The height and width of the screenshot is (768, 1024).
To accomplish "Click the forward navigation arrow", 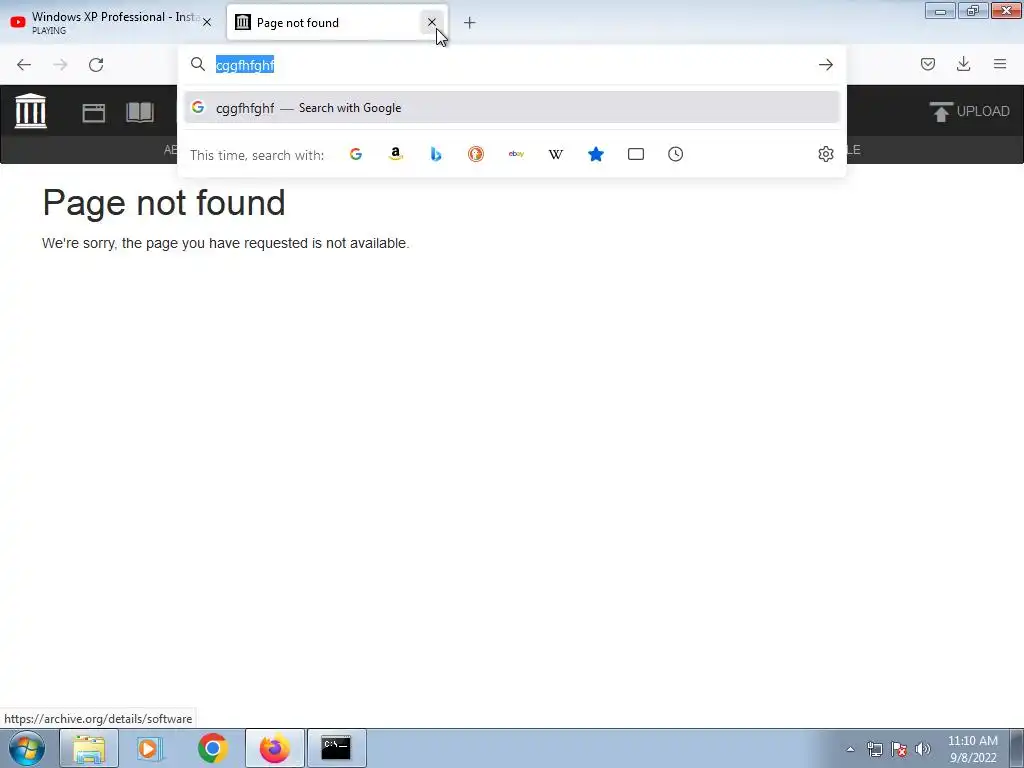I will point(60,65).
